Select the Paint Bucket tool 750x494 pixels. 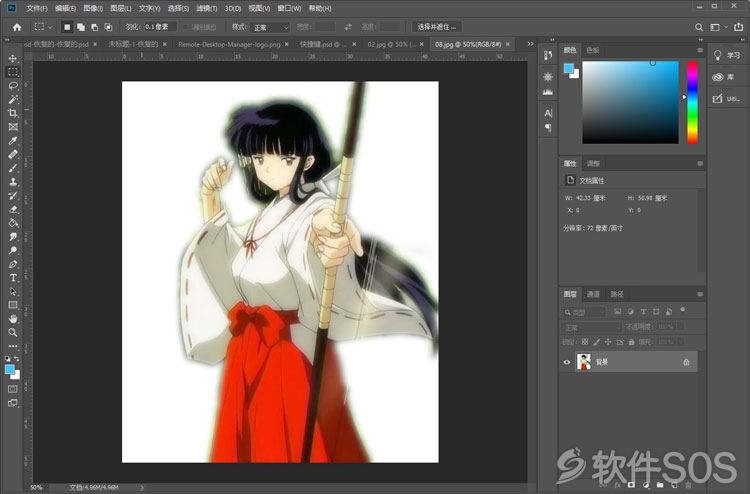click(13, 223)
